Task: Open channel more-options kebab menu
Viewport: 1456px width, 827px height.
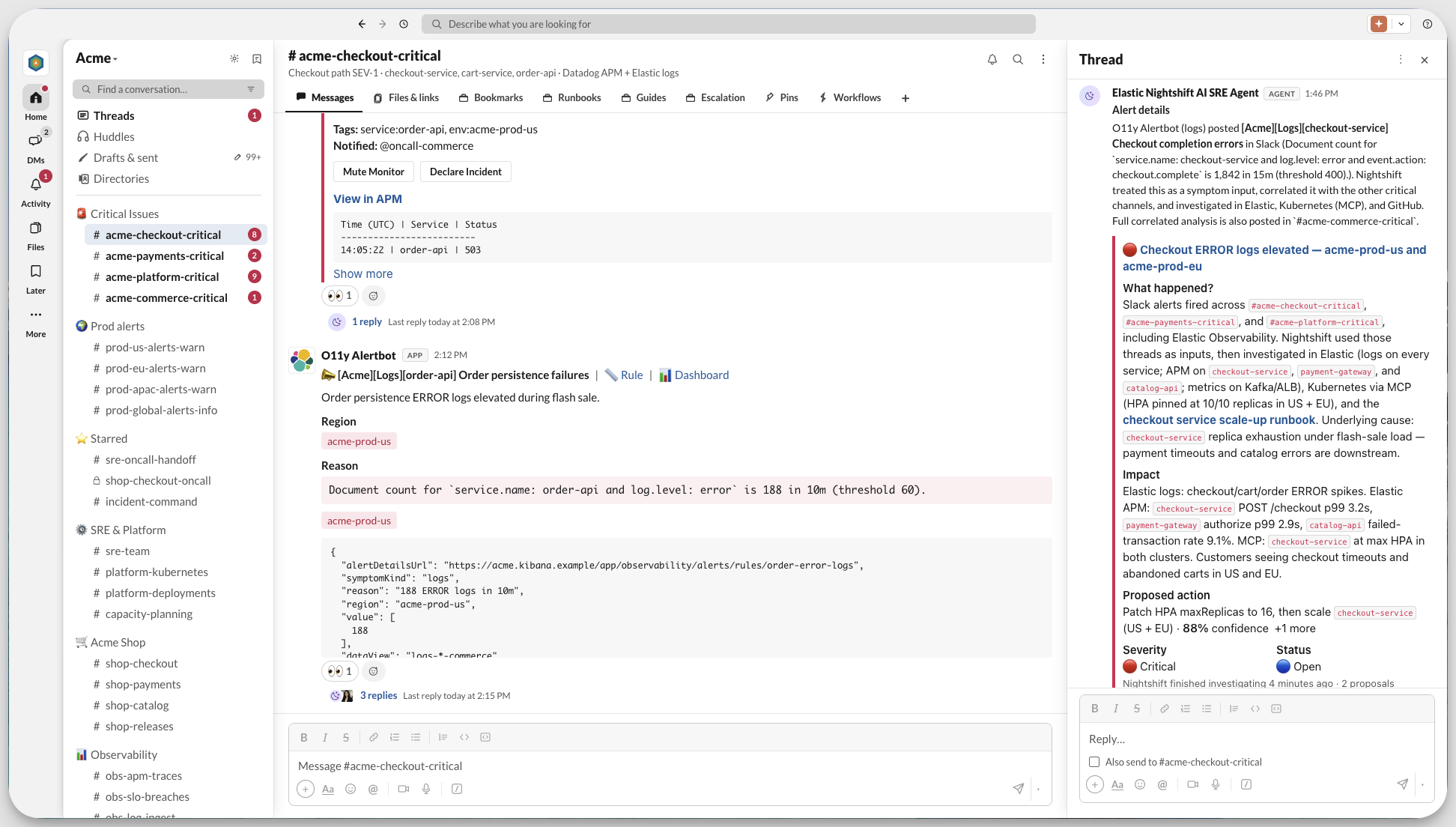Action: [x=1043, y=59]
